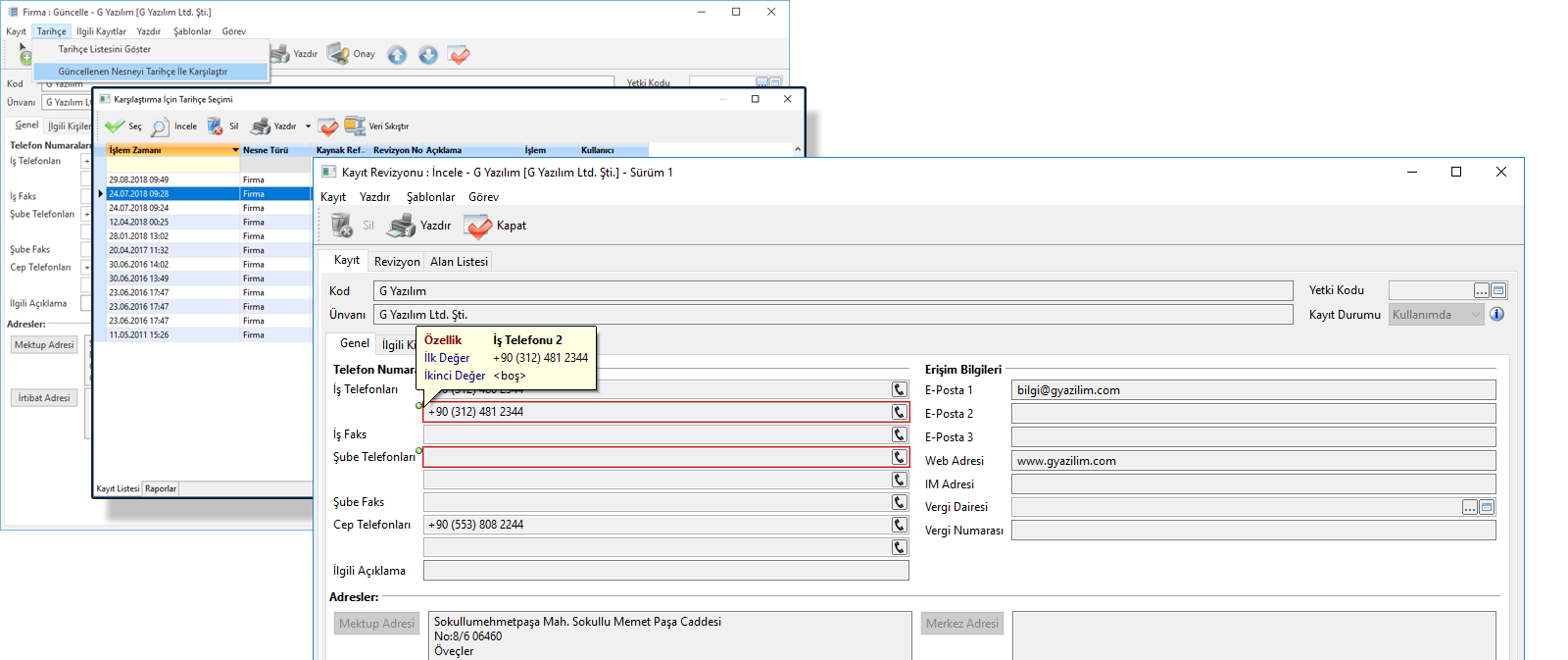Click the Veri Sıkıştır compress icon
This screenshot has height=660, width=1568.
355,127
